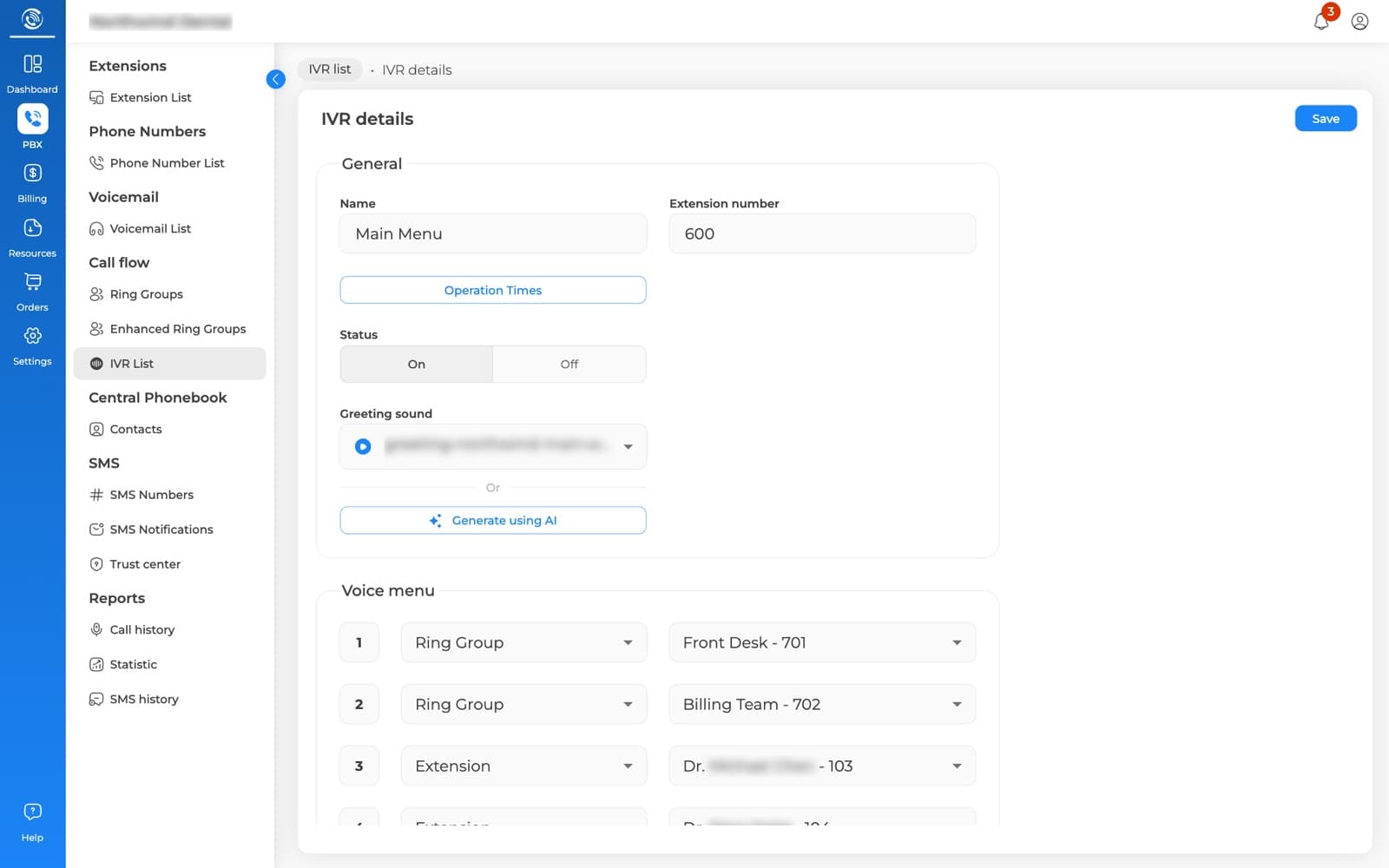
Task: Edit the Name field containing Main Menu
Action: [493, 233]
